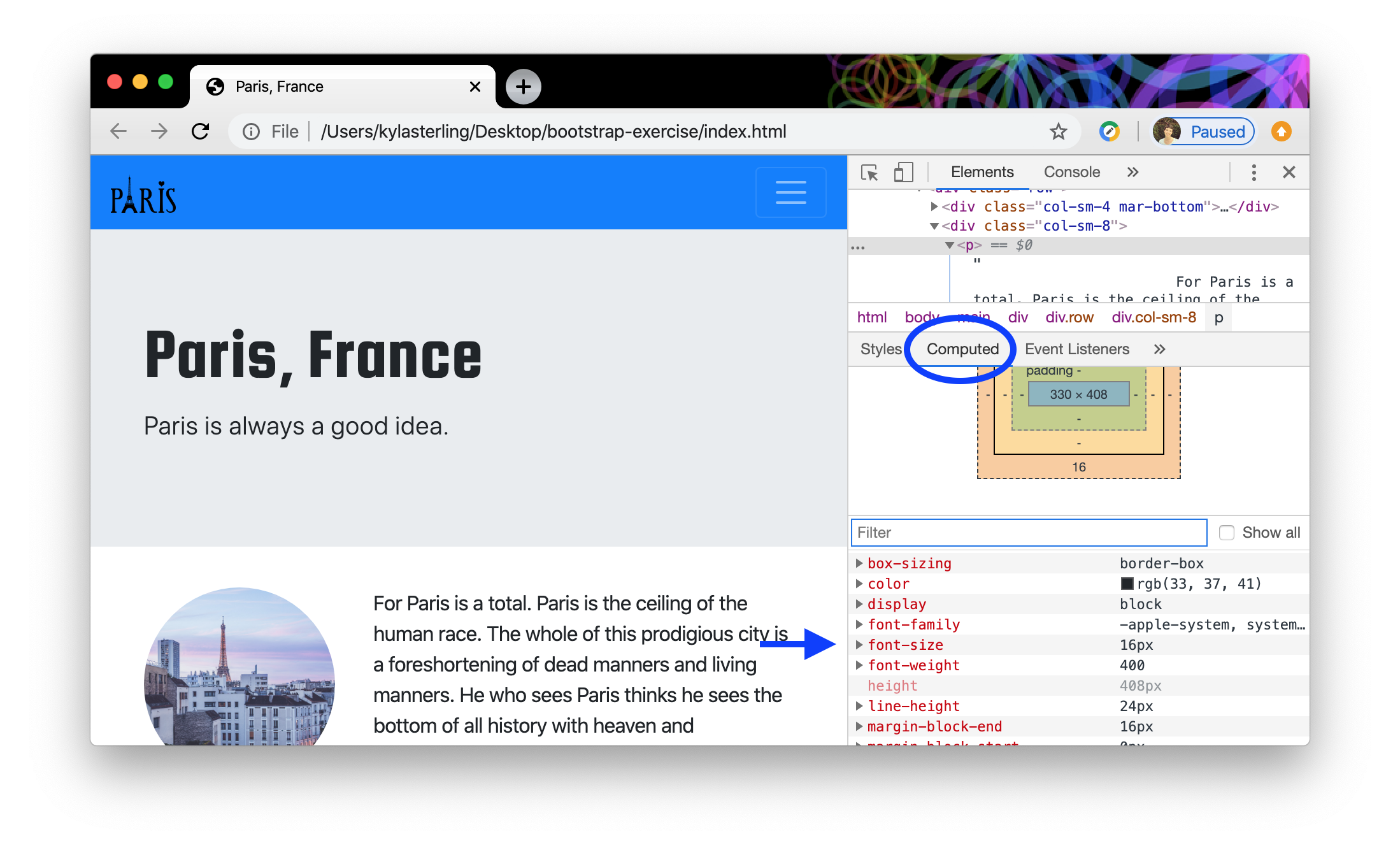Click the Paused profile toggle

(1203, 131)
